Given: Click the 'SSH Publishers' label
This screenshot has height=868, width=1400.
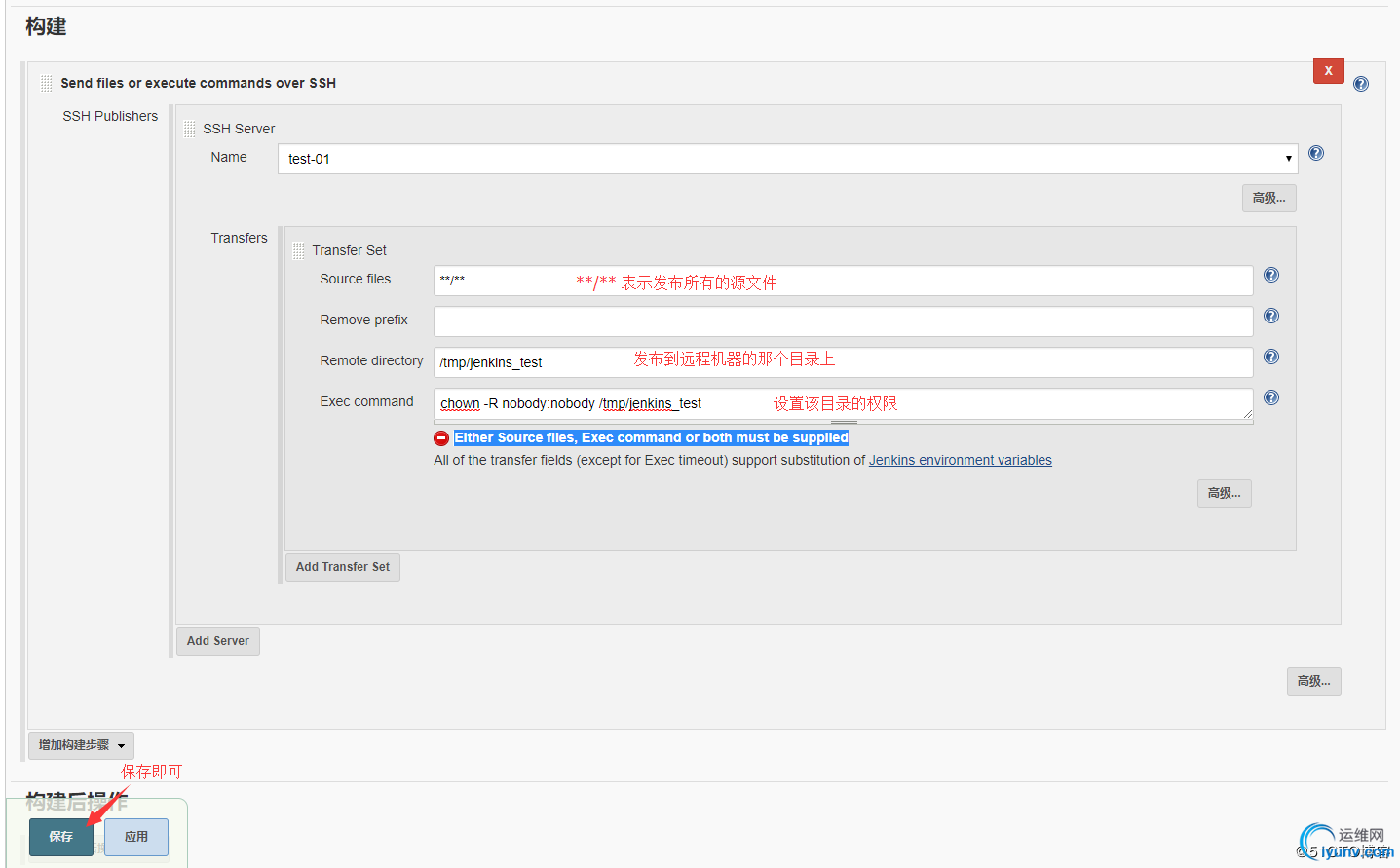Looking at the screenshot, I should (x=110, y=116).
